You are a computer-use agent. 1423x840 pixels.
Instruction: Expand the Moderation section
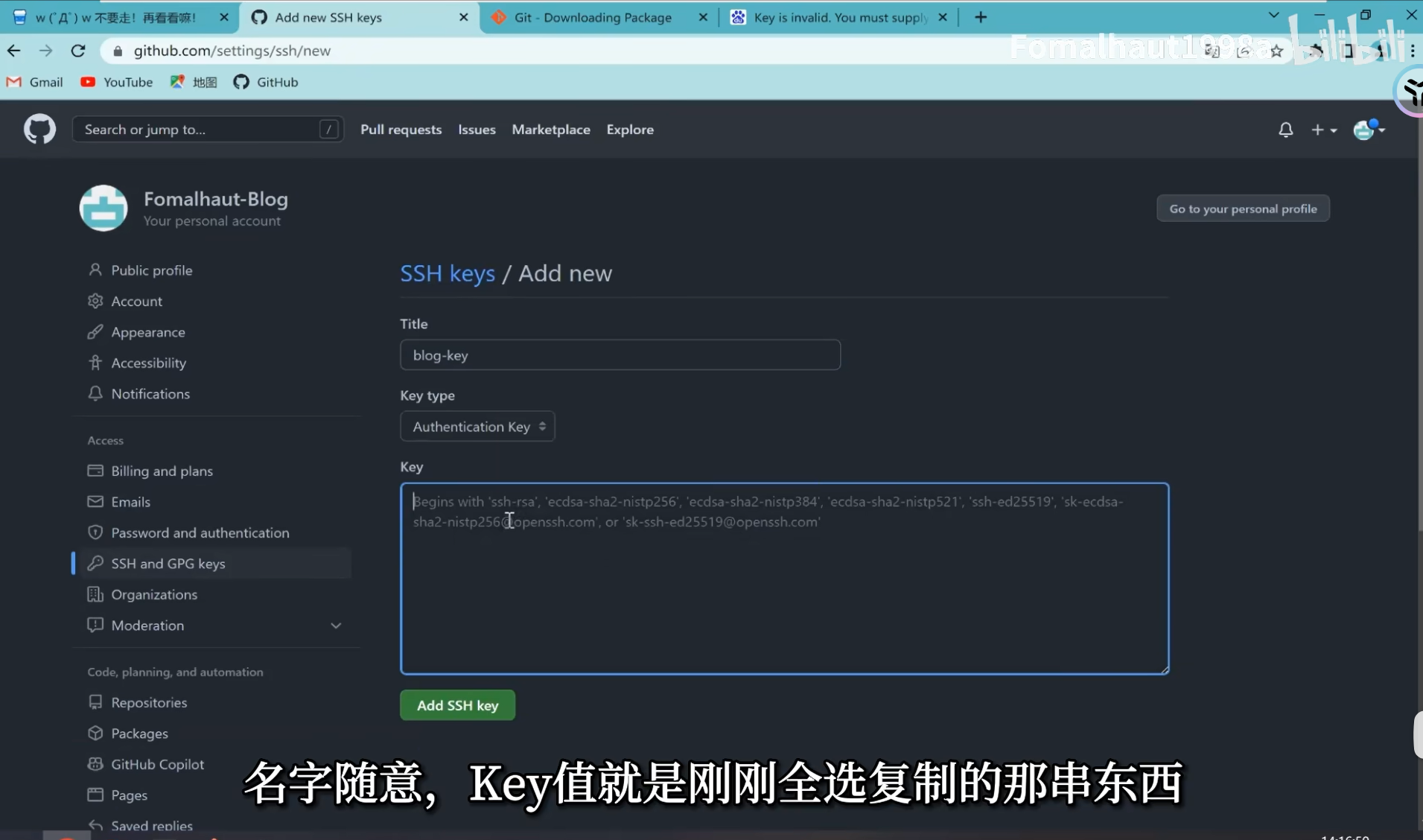pos(336,626)
